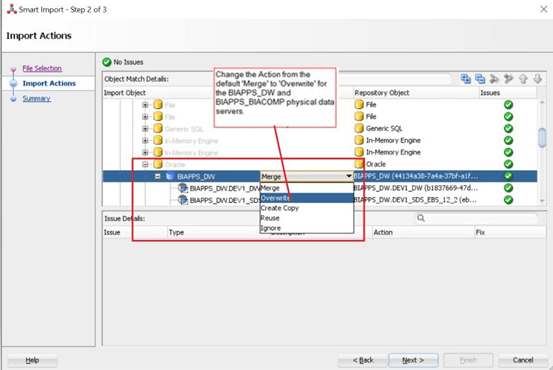Expand the Generic SQL import node
553x370 pixels.
(x=145, y=129)
